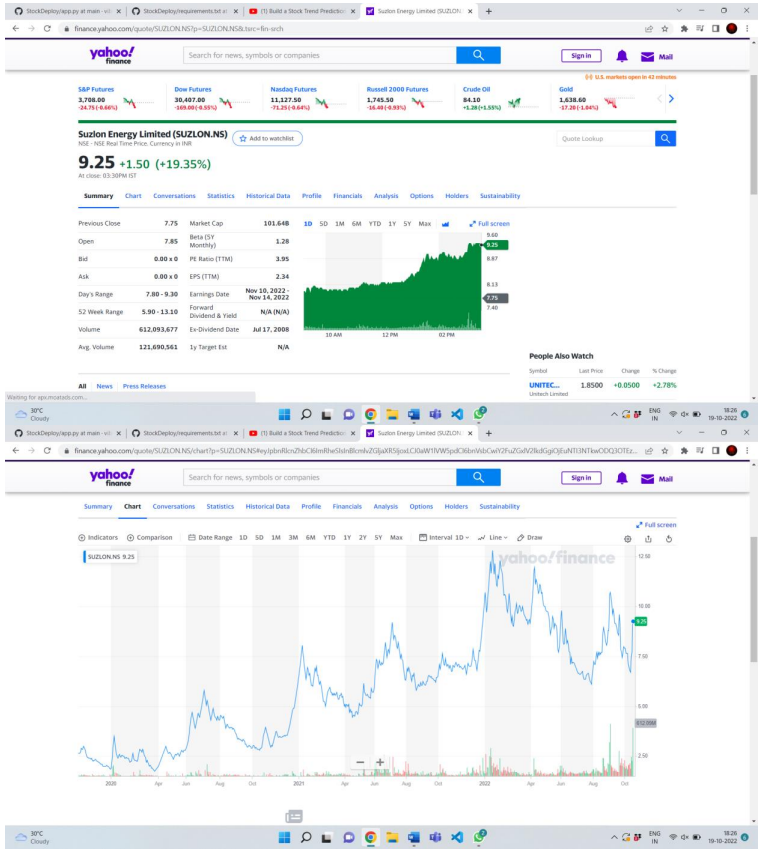This screenshot has height=850, width=759.
Task: Open the Crude Oil ticker link
Action: [476, 89]
